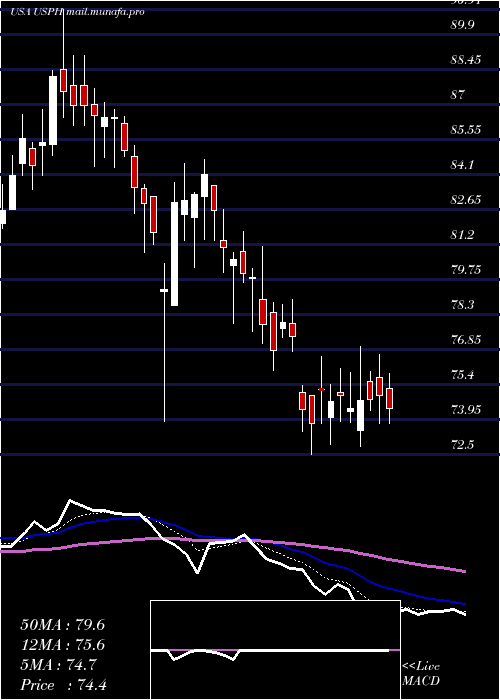
Task: Click the Price : 74.4 readout
Action: point(63,685)
